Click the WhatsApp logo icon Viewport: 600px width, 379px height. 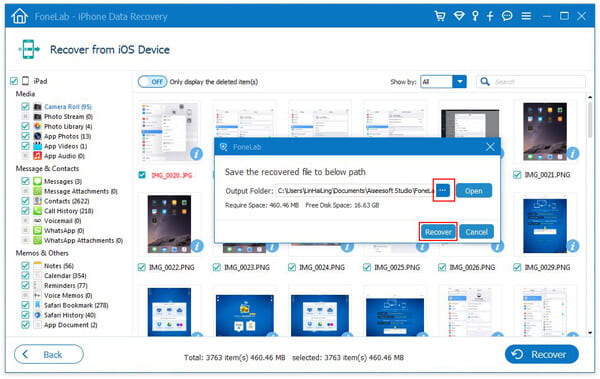(38, 230)
